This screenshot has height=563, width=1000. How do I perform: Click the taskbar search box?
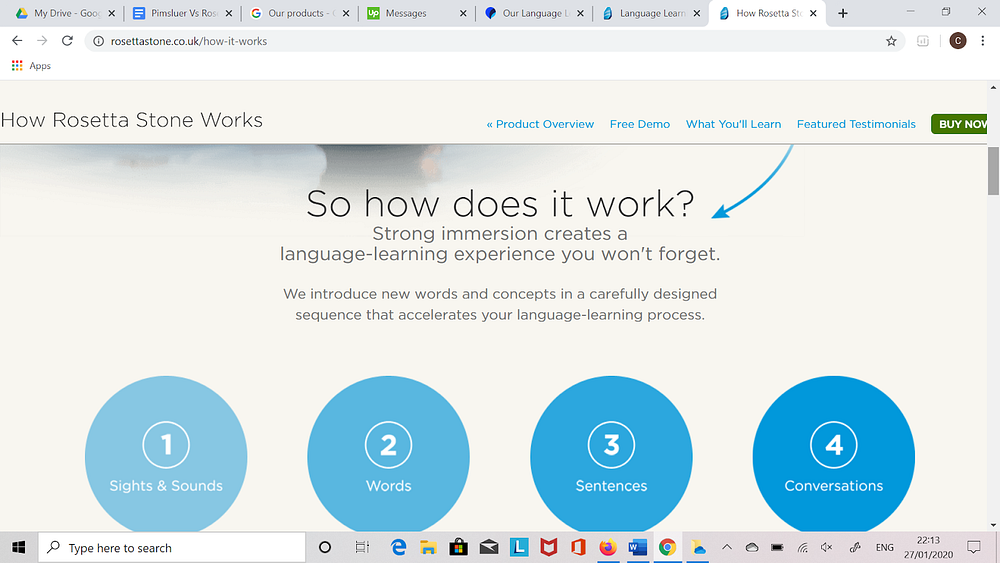point(172,548)
